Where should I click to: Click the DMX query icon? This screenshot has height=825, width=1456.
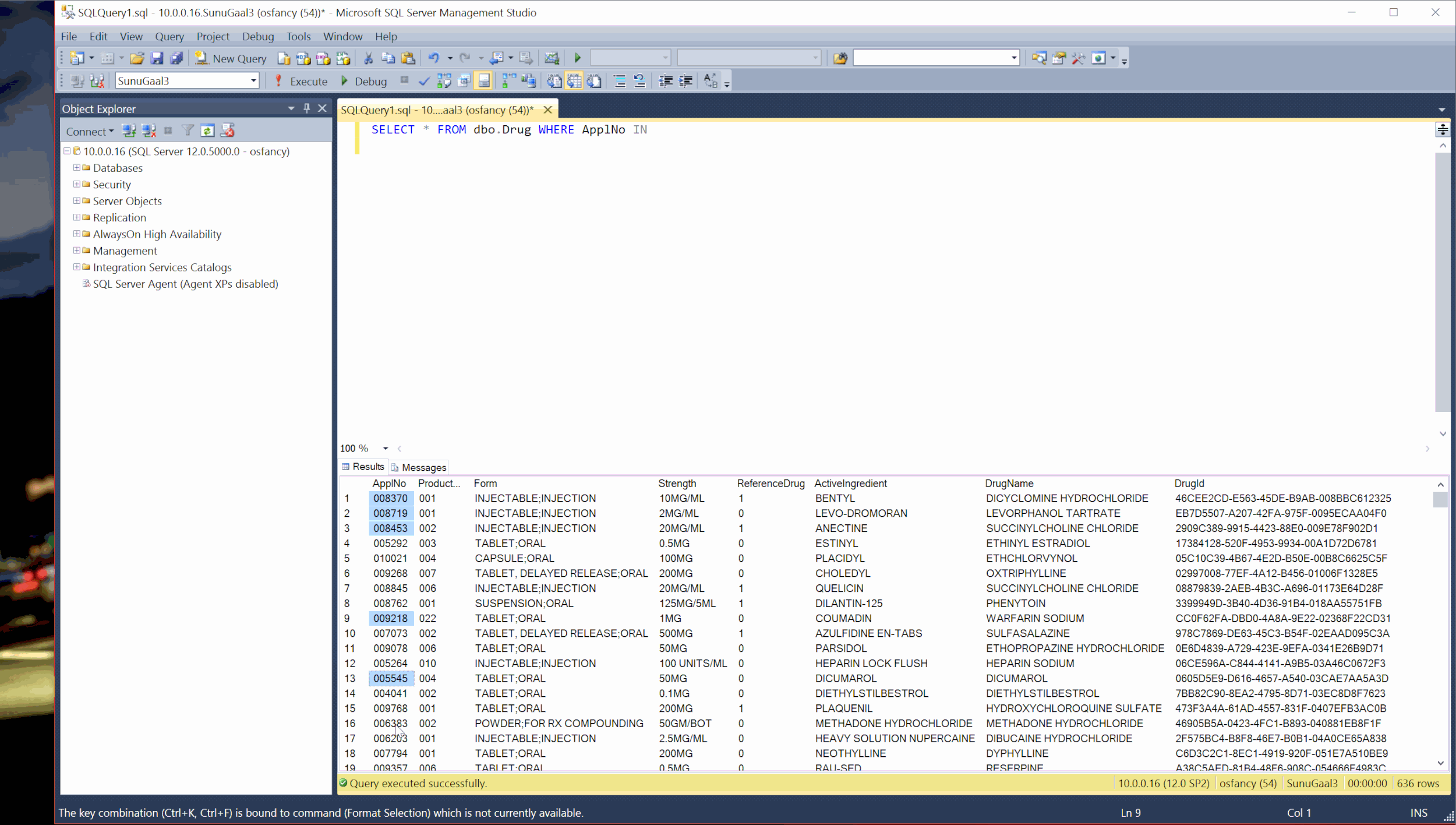tap(323, 58)
